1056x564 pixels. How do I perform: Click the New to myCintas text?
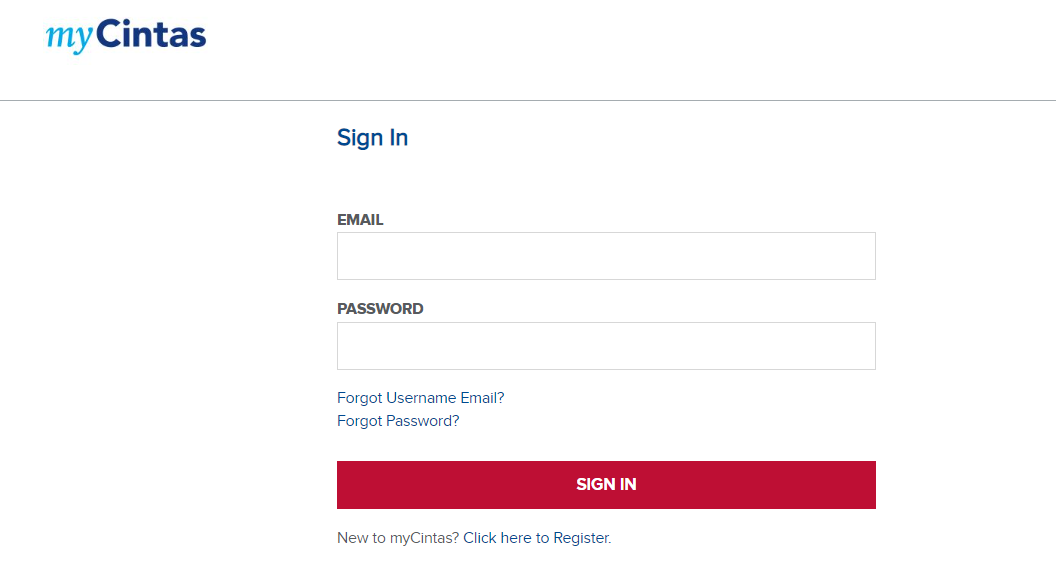398,538
